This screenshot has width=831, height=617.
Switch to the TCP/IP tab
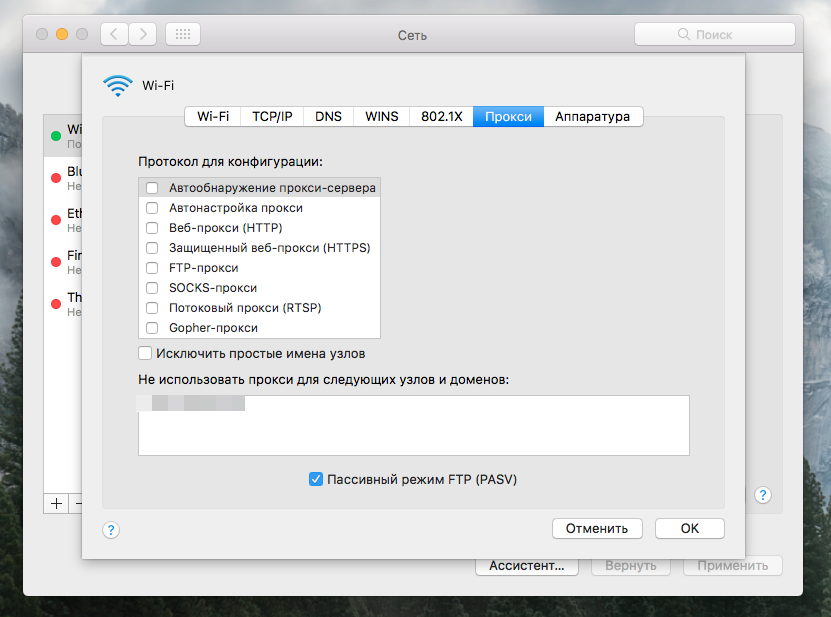click(272, 117)
